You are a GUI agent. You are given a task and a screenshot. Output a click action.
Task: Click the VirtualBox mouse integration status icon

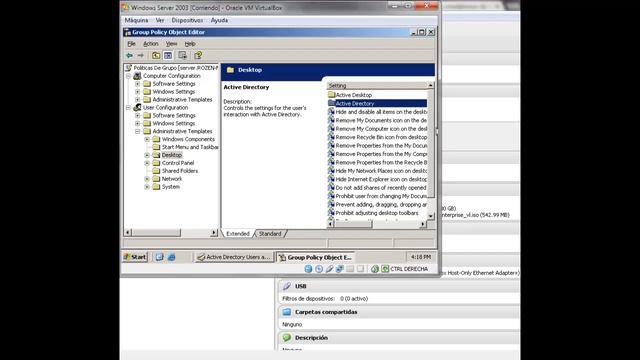375,269
